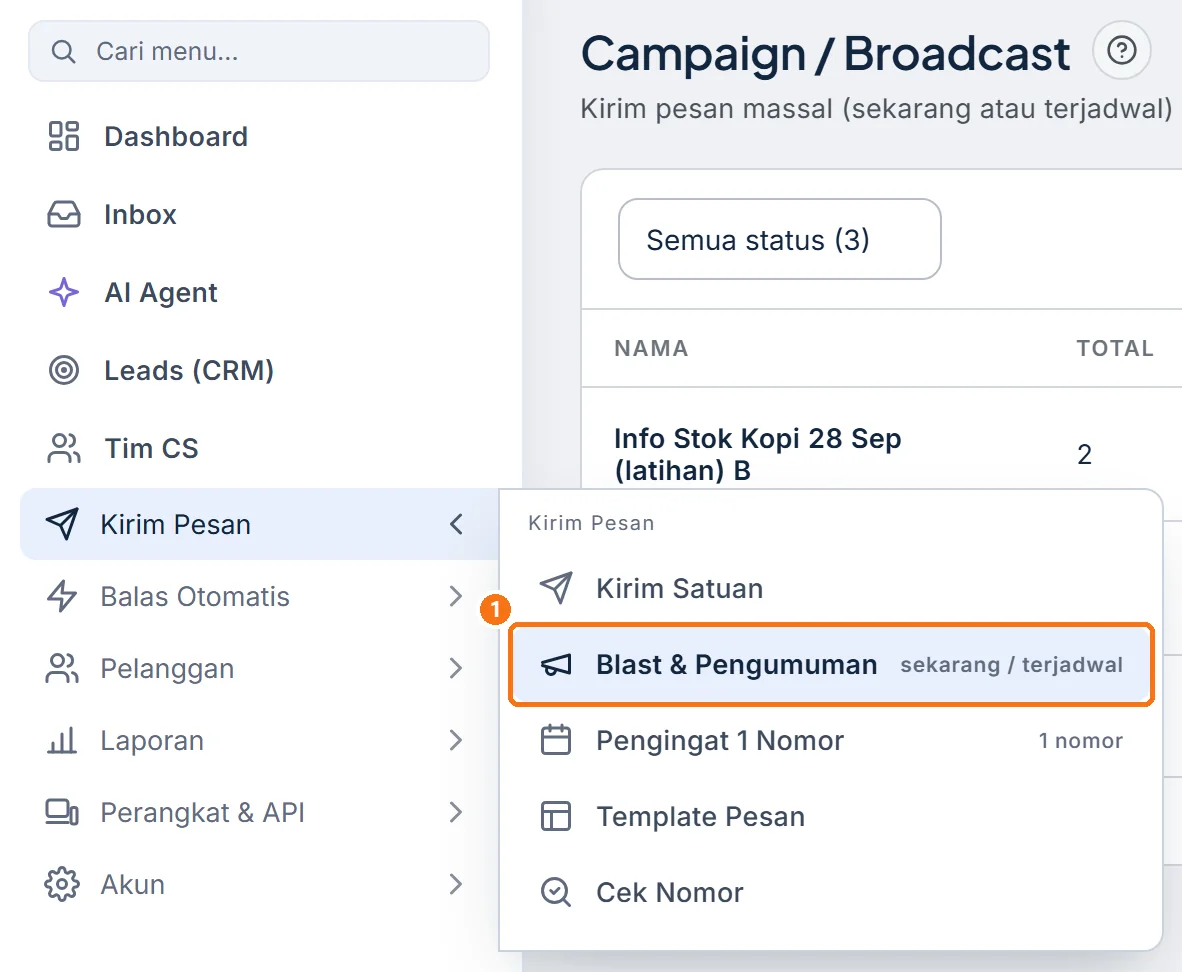Expand the Balas Otomatis chevron
Image resolution: width=1182 pixels, height=972 pixels.
coord(456,596)
